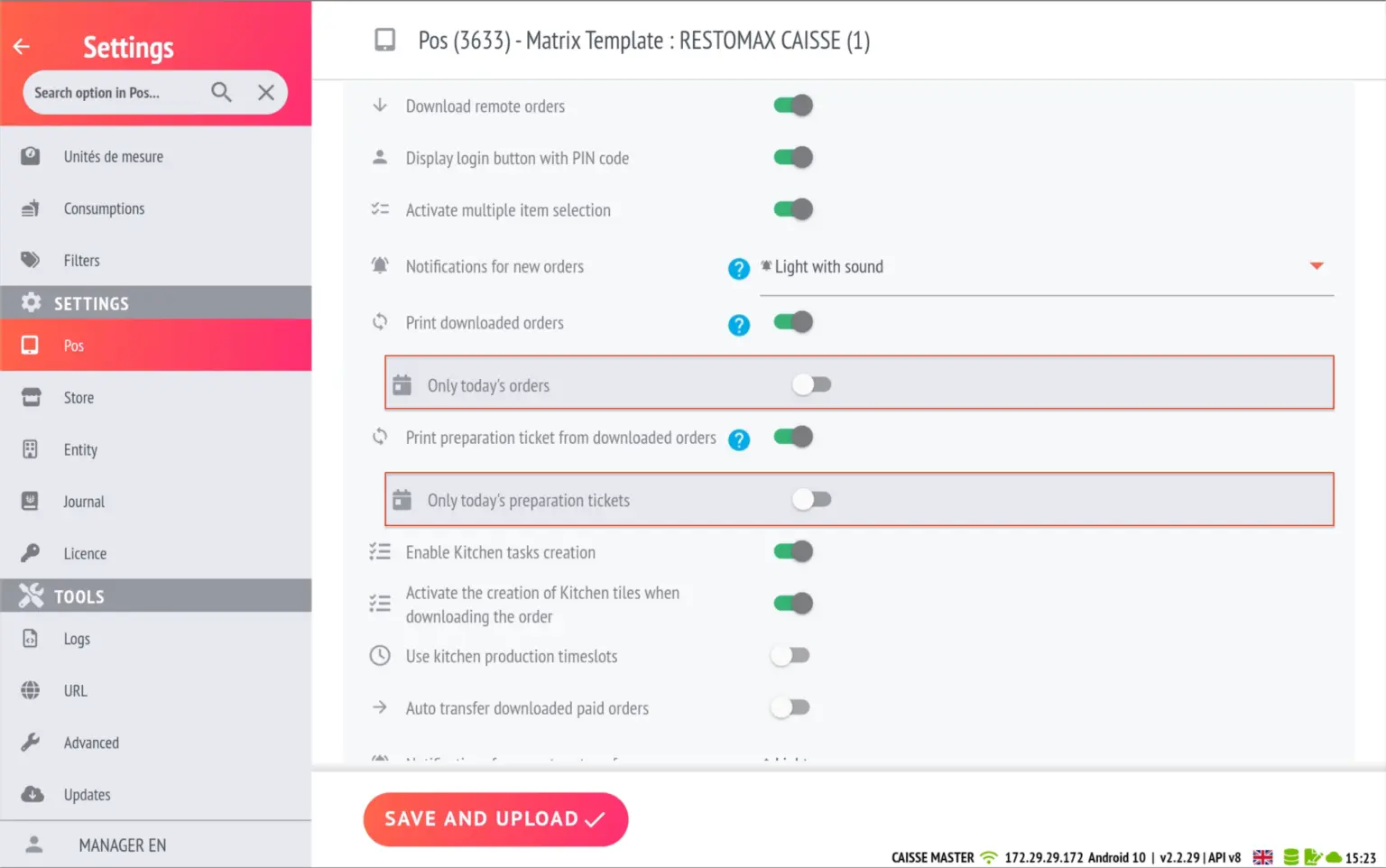Toggle Download remote orders switch
This screenshot has width=1386, height=868.
793,106
